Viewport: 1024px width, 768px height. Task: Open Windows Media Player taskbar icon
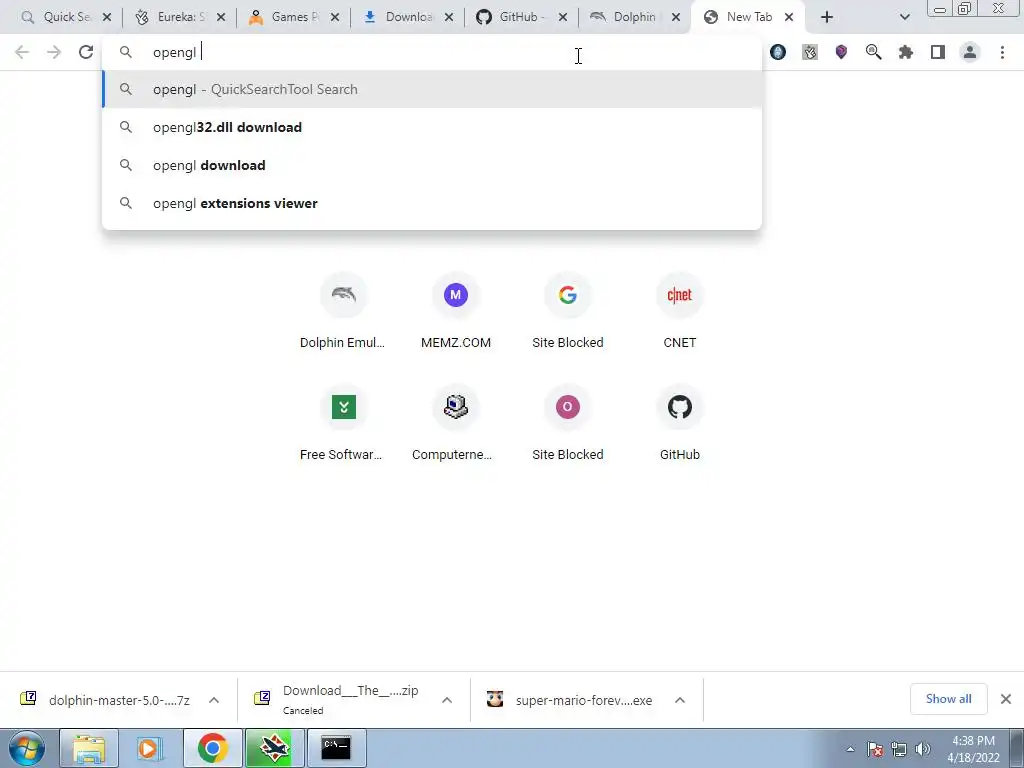150,748
